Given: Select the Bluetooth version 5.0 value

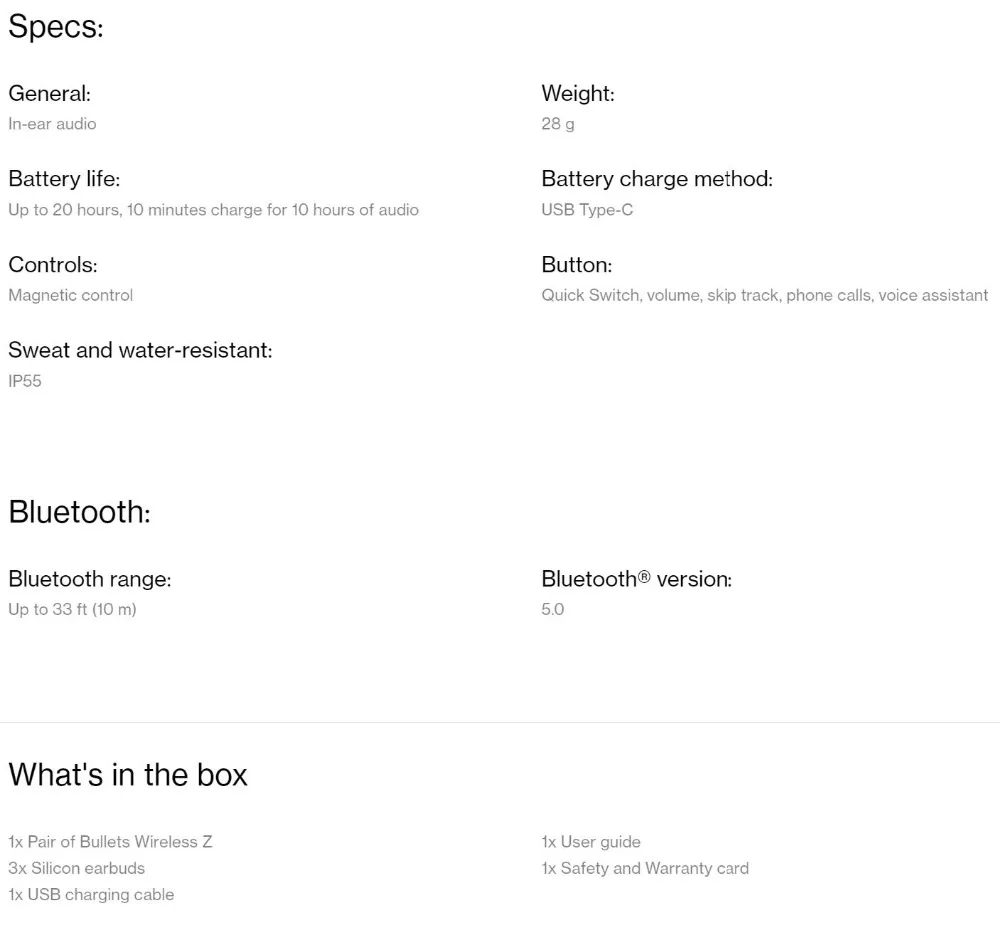Looking at the screenshot, I should 553,609.
